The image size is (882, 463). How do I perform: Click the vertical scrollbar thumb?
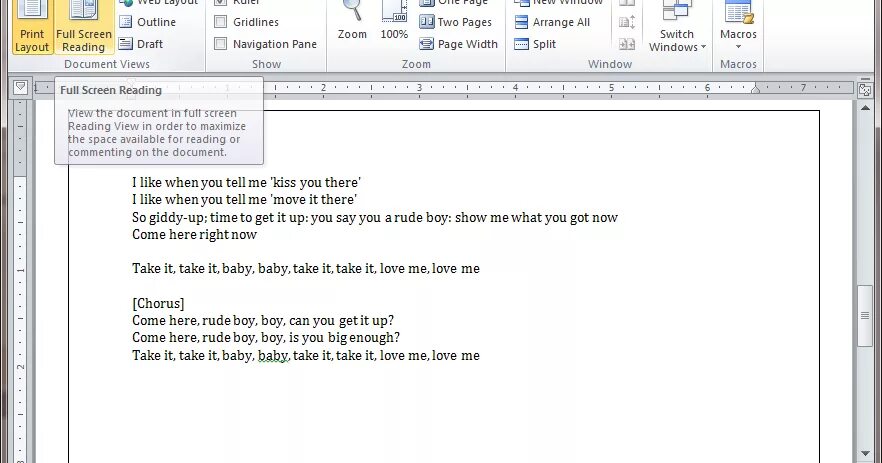coord(865,316)
